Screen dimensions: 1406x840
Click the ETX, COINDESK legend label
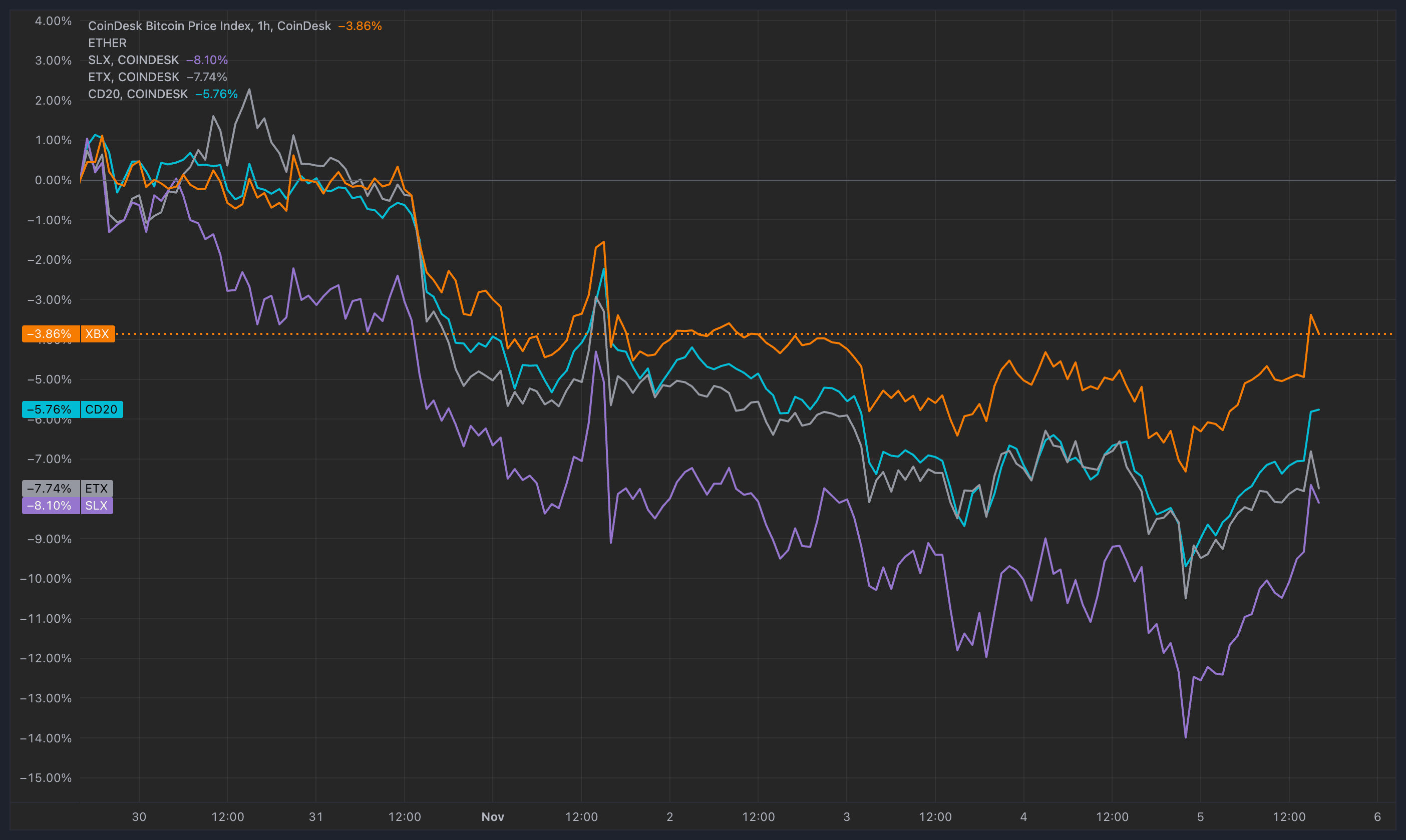click(x=133, y=77)
